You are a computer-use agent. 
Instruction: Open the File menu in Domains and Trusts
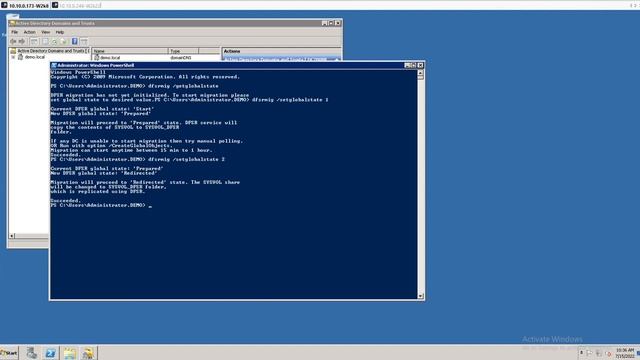click(x=15, y=32)
